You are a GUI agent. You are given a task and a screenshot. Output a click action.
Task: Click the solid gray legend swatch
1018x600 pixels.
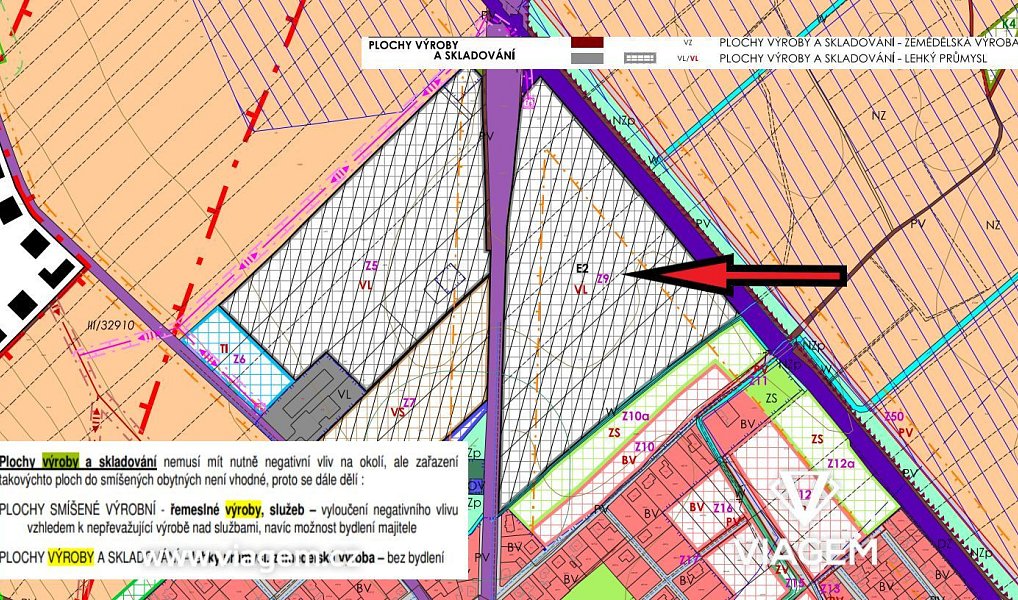[587, 58]
